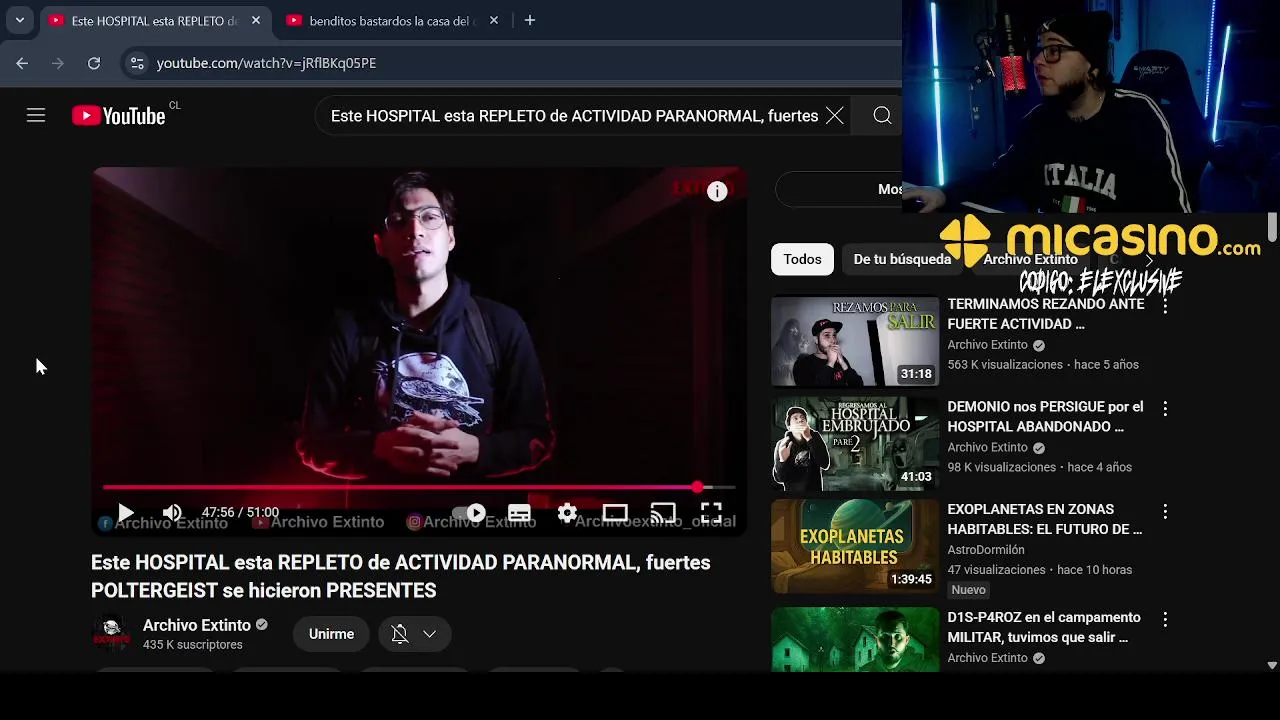Select the 'Archivo Extinto' filter chip
This screenshot has width=1280, height=720.
pos(1030,259)
